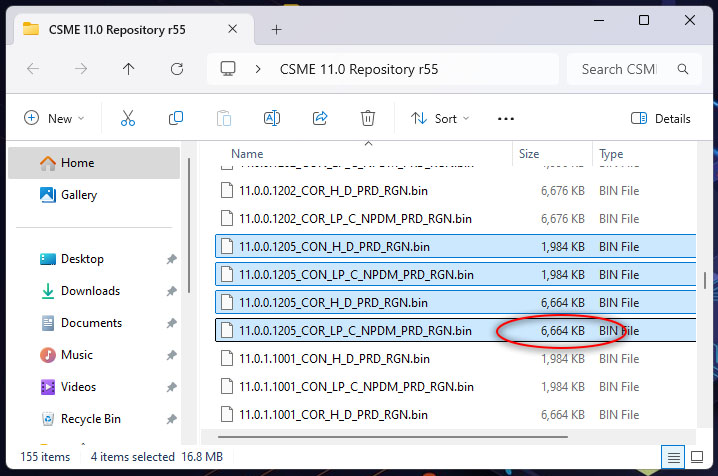Click the Rename icon in toolbar
Viewport: 718px width, 476px height.
click(272, 119)
